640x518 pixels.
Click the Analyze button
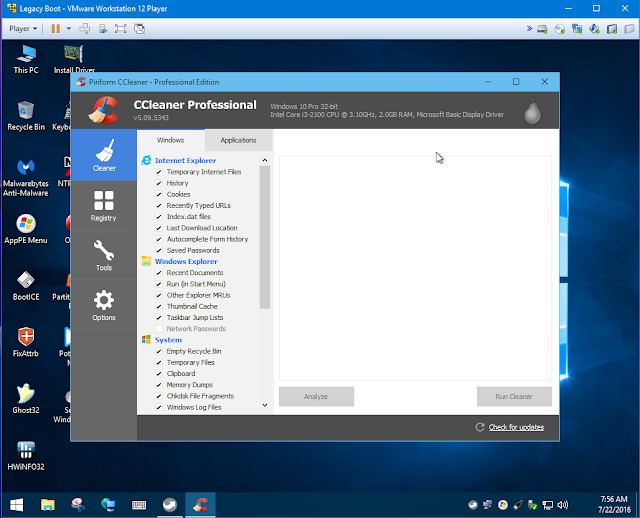(x=316, y=397)
